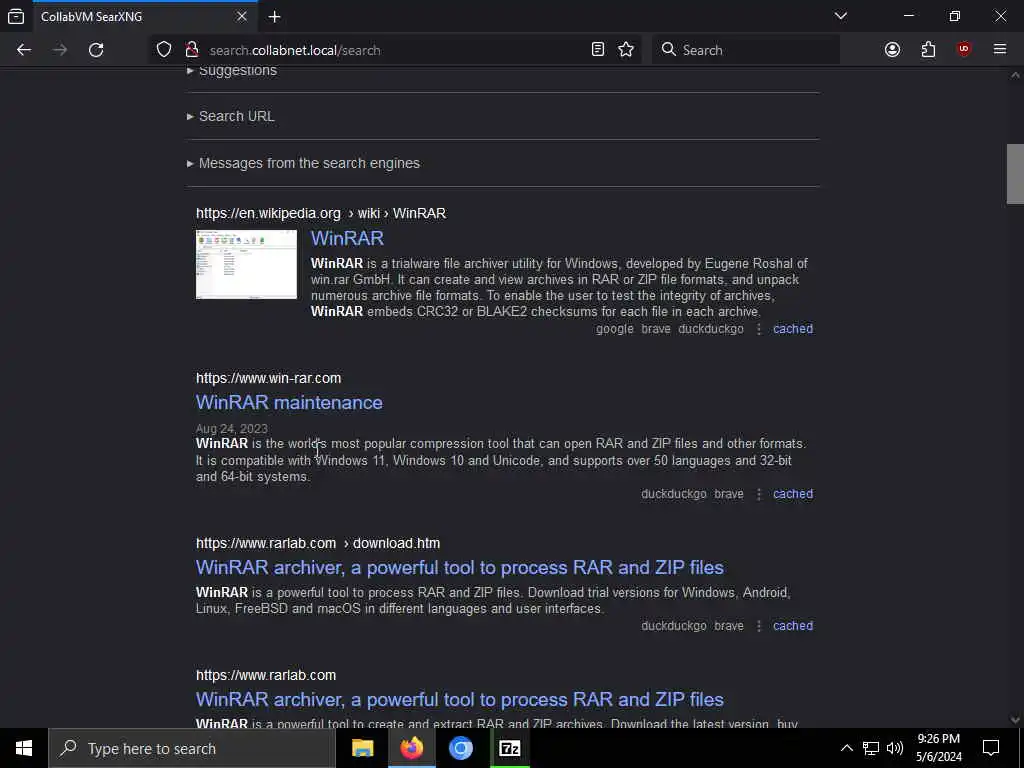
Task: Switch to Firefox in the taskbar
Action: coord(411,748)
